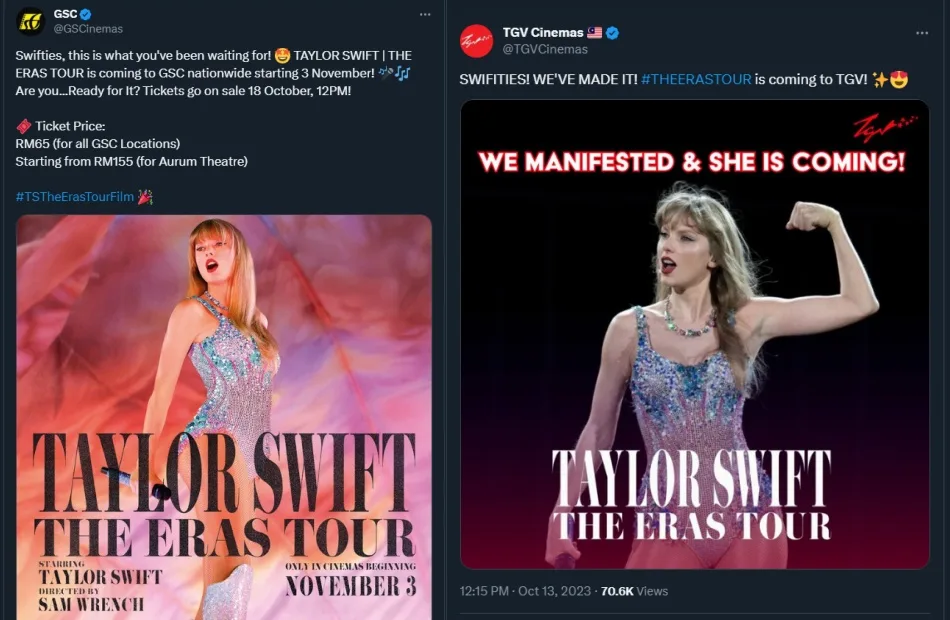Click the 12:15 PM · Oct 13, 2023 timestamp
This screenshot has width=950, height=620.
tap(525, 591)
